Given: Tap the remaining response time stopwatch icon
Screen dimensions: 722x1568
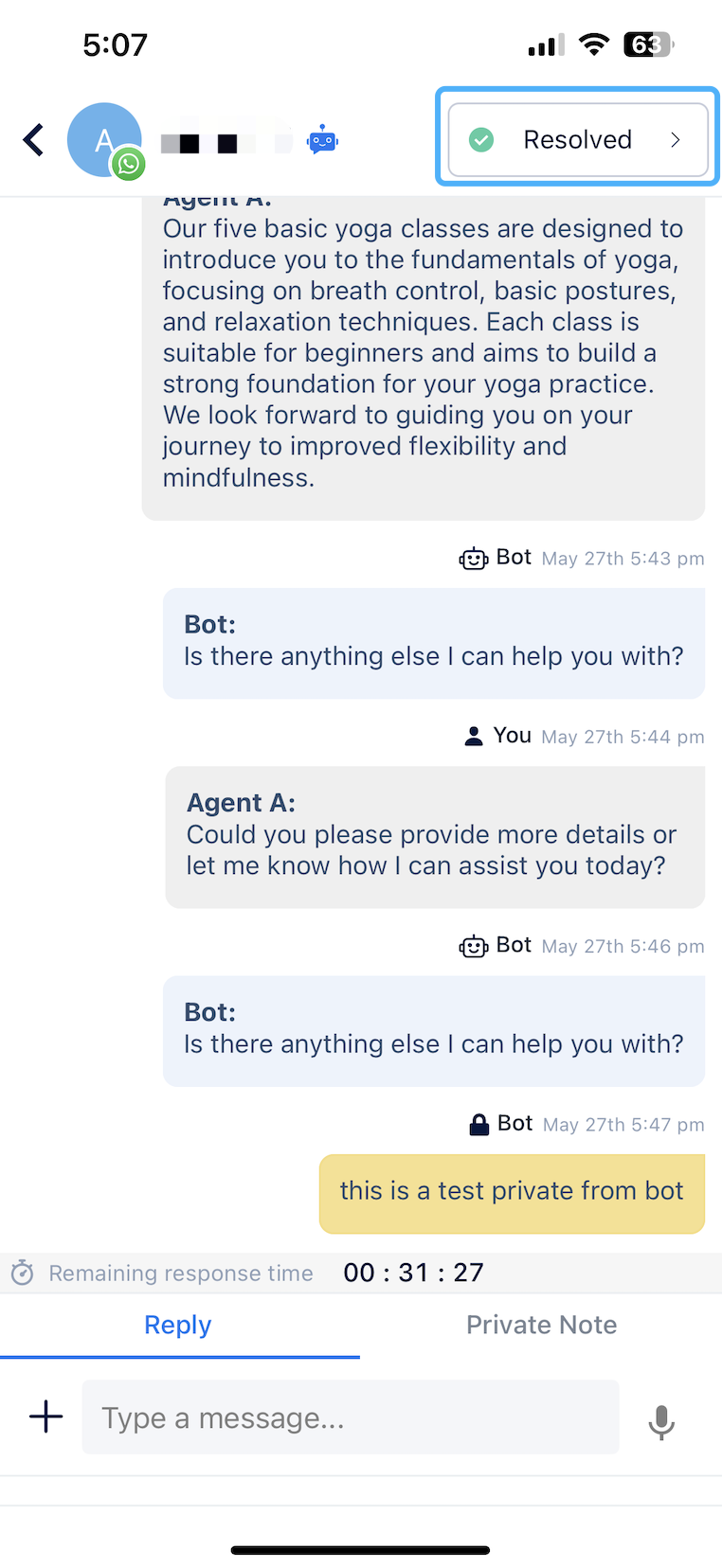Looking at the screenshot, I should pos(23,1273).
